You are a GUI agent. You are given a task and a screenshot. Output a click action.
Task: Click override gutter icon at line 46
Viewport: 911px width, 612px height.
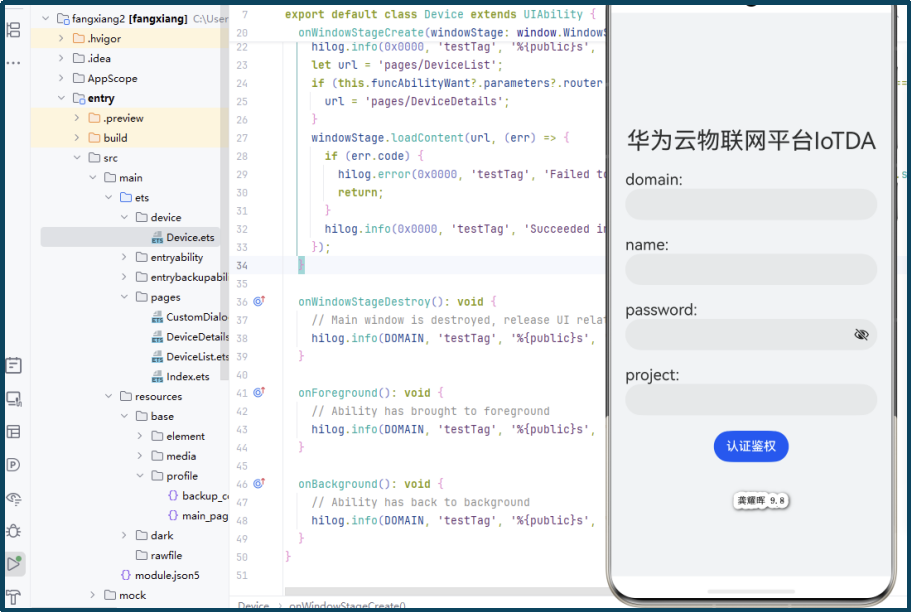(259, 484)
